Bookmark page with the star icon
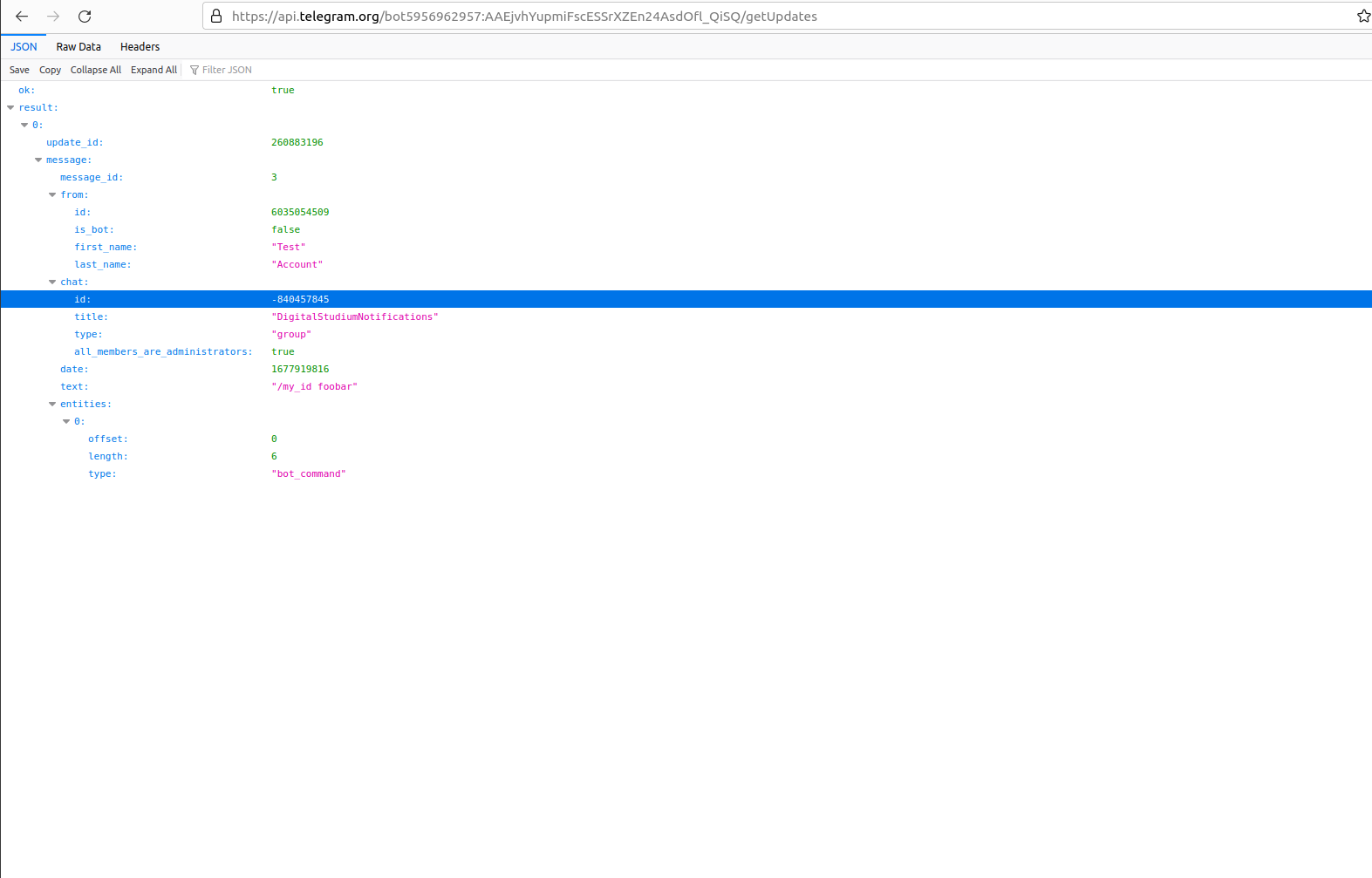The width and height of the screenshot is (1372, 878). (x=1363, y=17)
